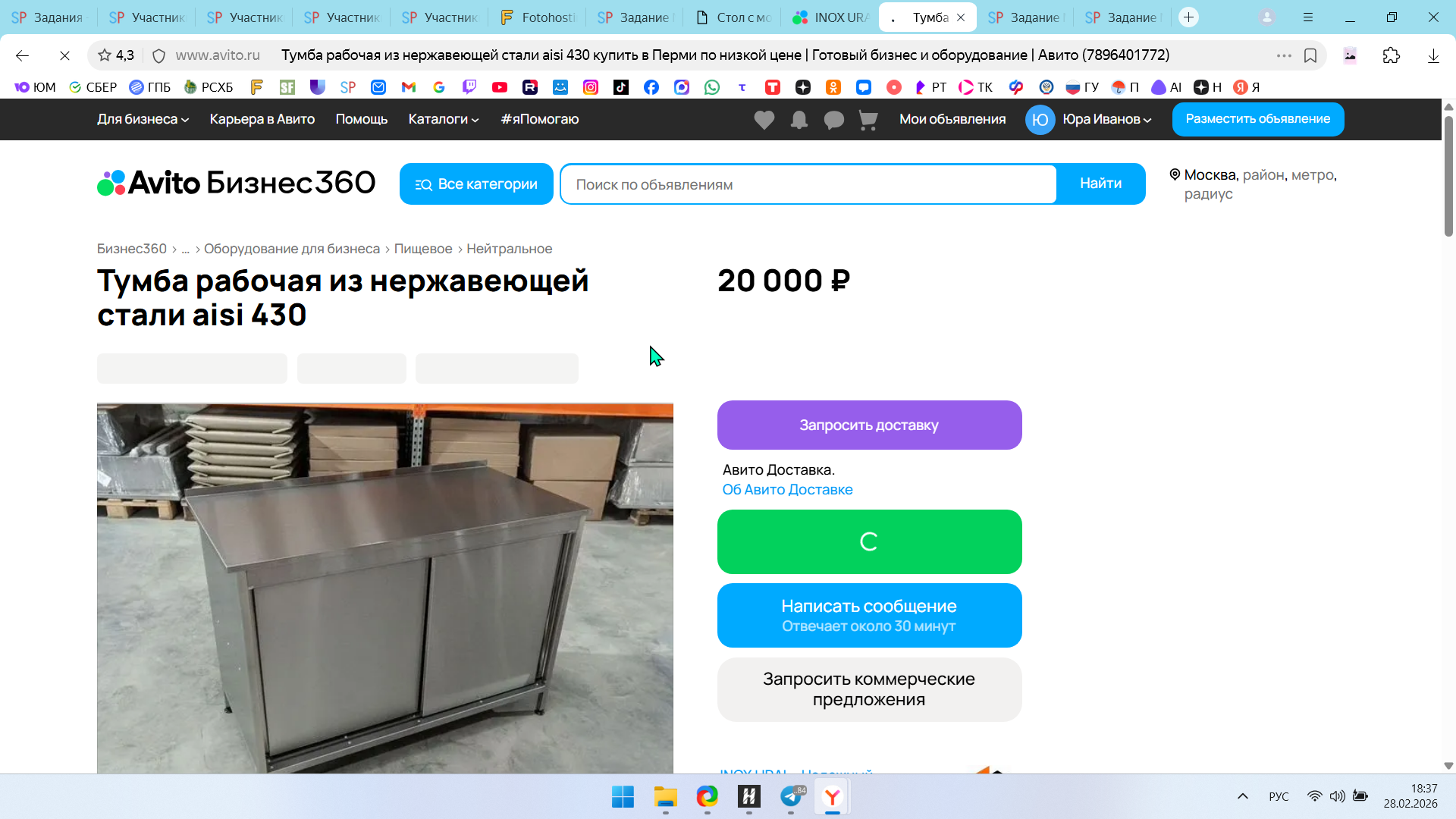Open YouTube bookmark in bookmarks bar
The height and width of the screenshot is (819, 1456).
(500, 87)
